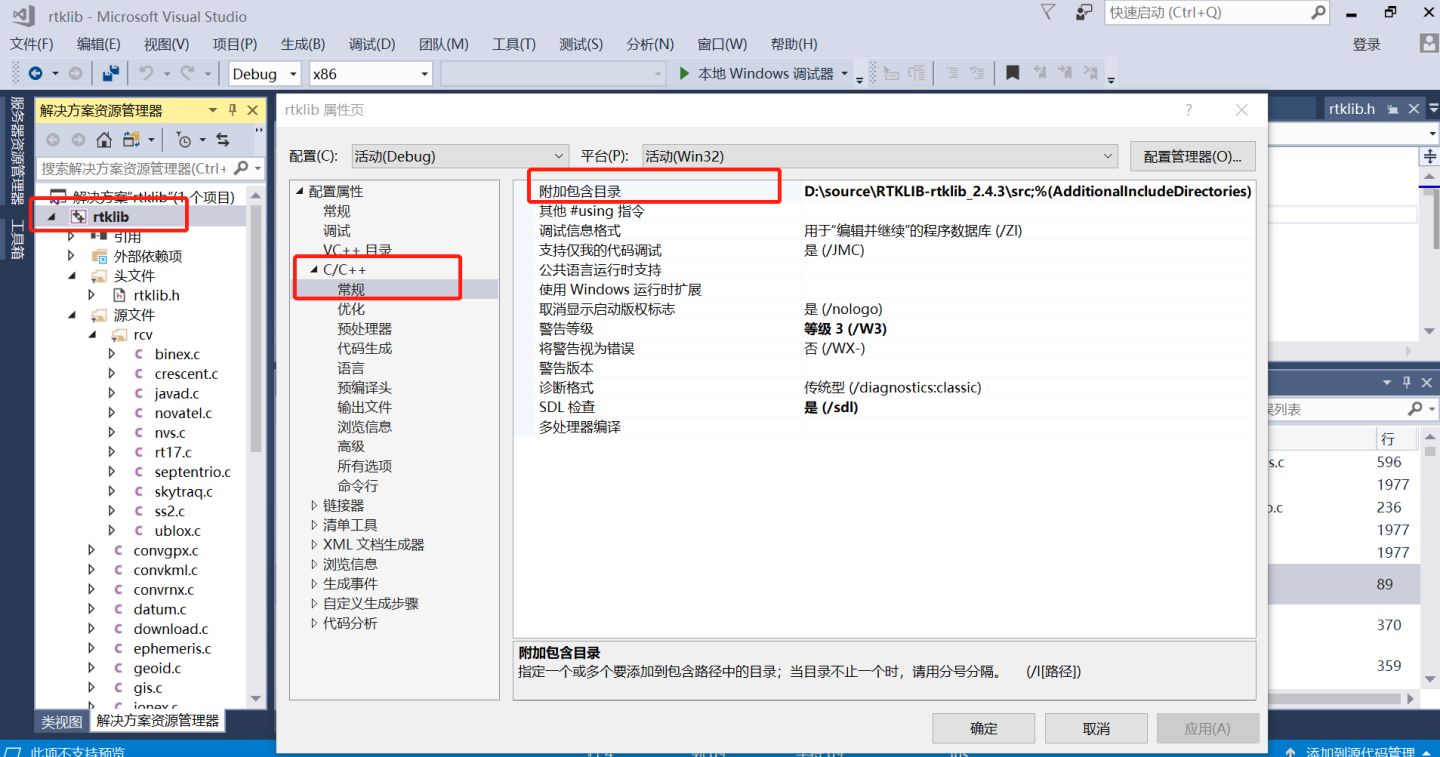This screenshot has height=757, width=1440.
Task: Click the notifications flag icon in title bar
Action: (1048, 12)
